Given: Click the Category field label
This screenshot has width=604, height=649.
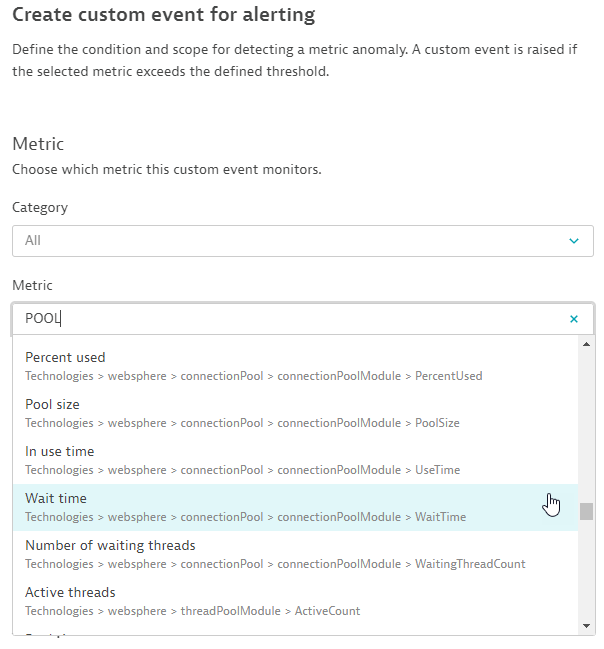Looking at the screenshot, I should pos(40,208).
